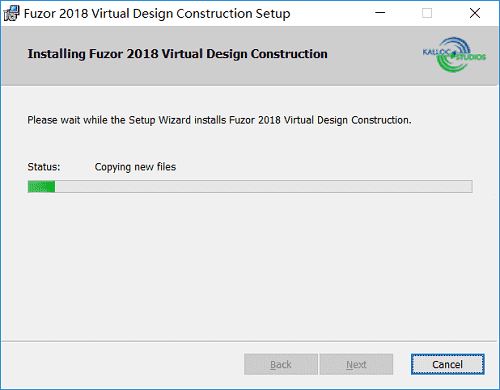Click the disabled Next button

[356, 364]
